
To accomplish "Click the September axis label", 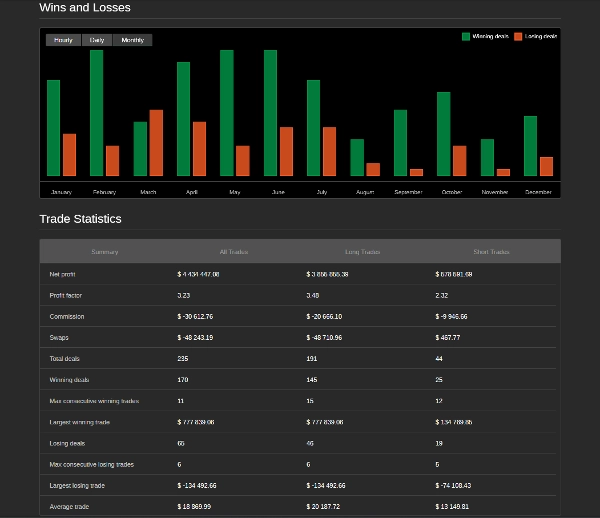I will (408, 192).
